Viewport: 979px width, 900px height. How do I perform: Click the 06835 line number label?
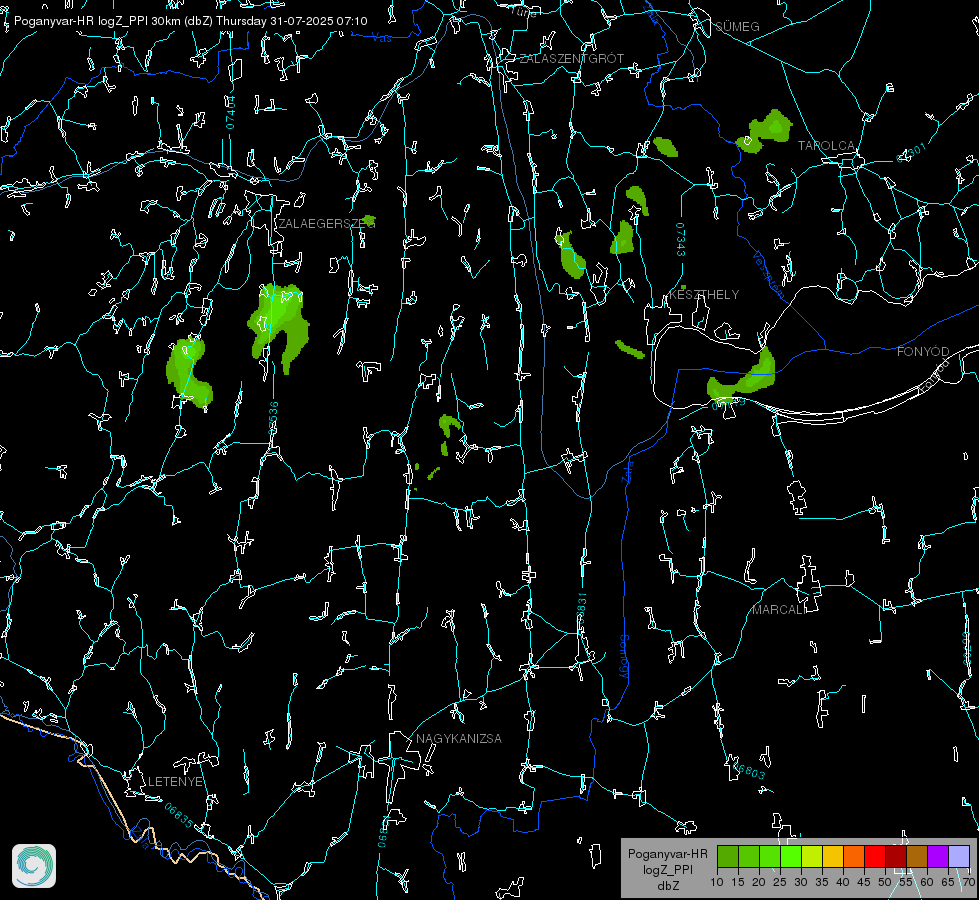point(179,816)
